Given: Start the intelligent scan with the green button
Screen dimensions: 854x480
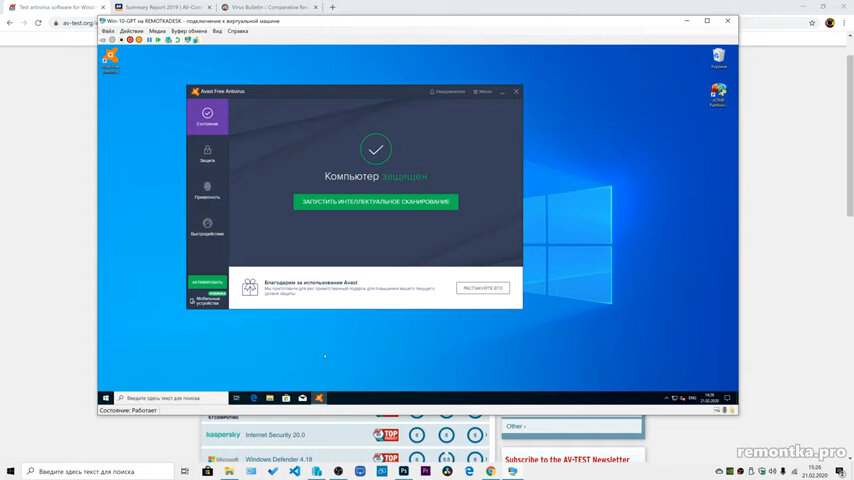Looking at the screenshot, I should (x=376, y=202).
